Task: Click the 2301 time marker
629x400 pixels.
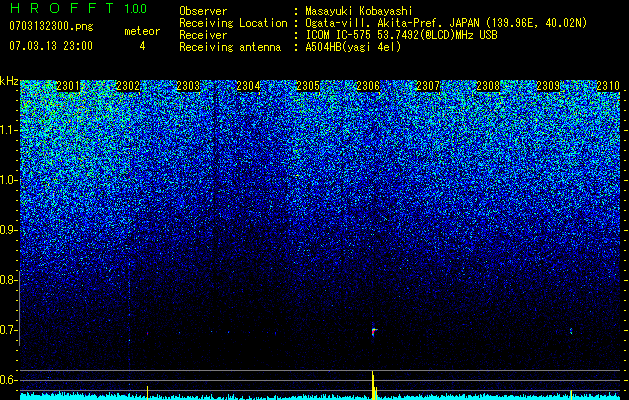Action: [x=68, y=86]
